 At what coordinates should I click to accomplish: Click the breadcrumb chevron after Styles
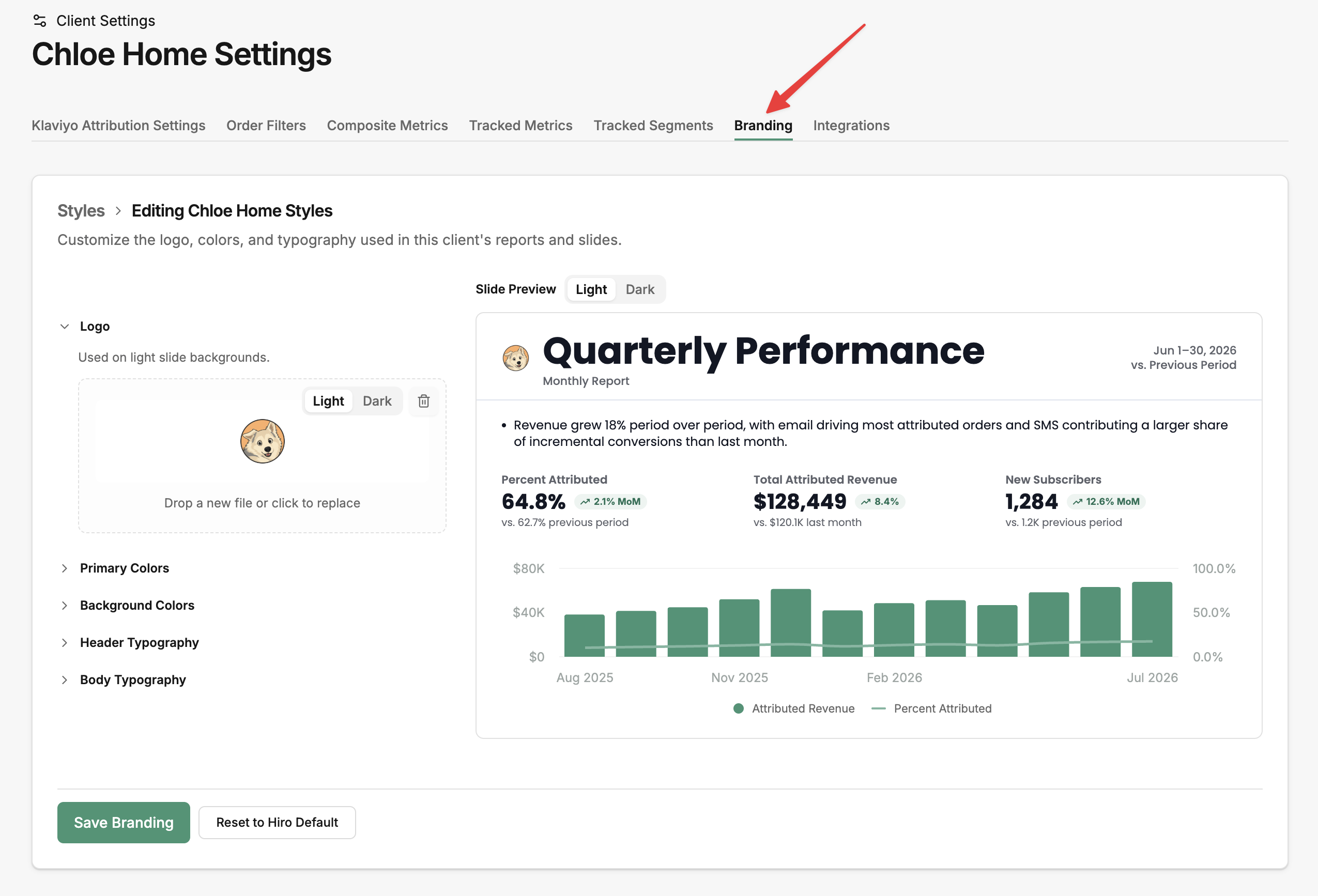pos(118,211)
